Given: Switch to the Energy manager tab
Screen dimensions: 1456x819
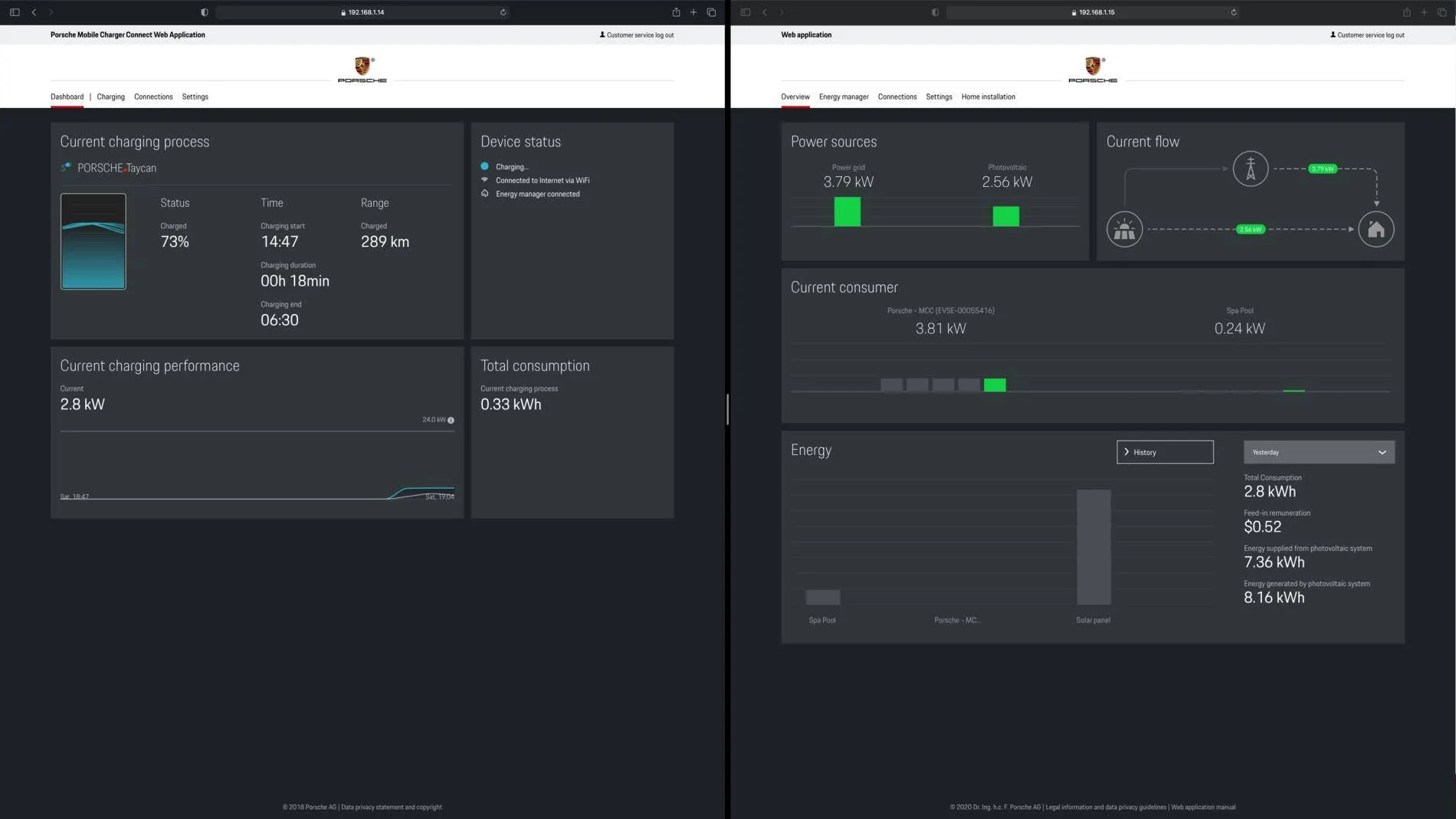Looking at the screenshot, I should [x=844, y=97].
